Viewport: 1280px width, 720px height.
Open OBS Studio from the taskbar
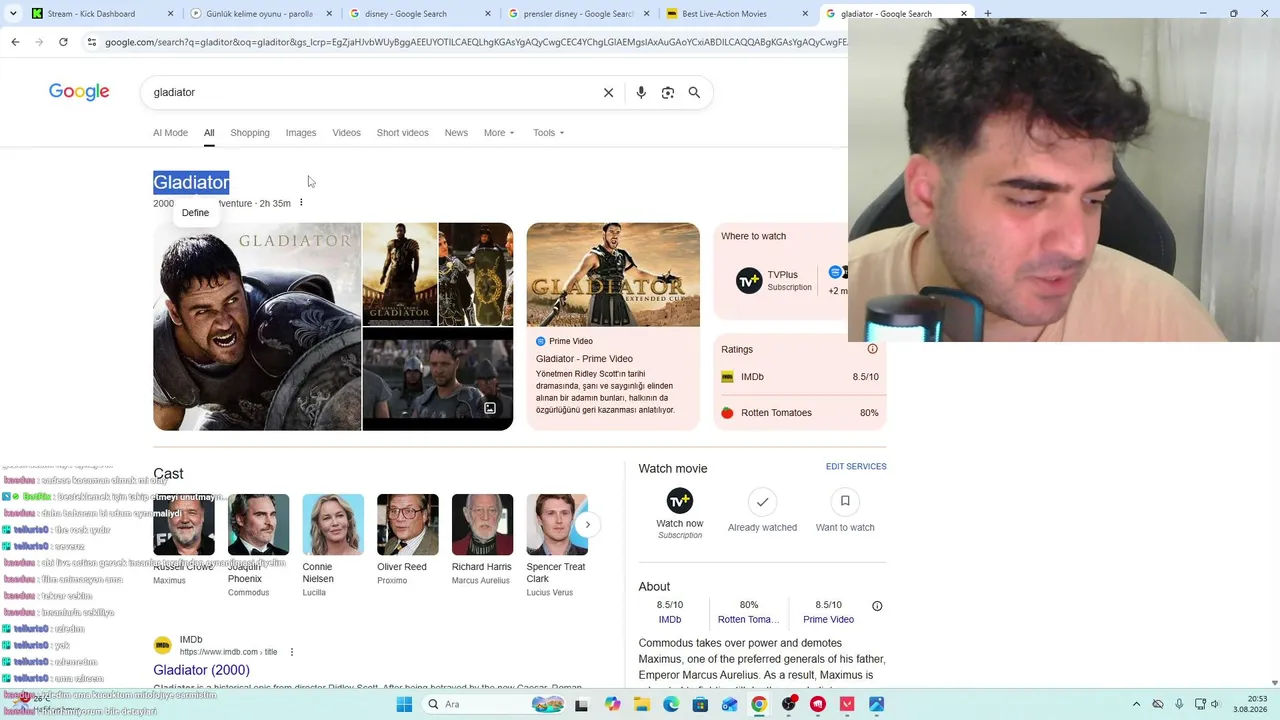(789, 704)
